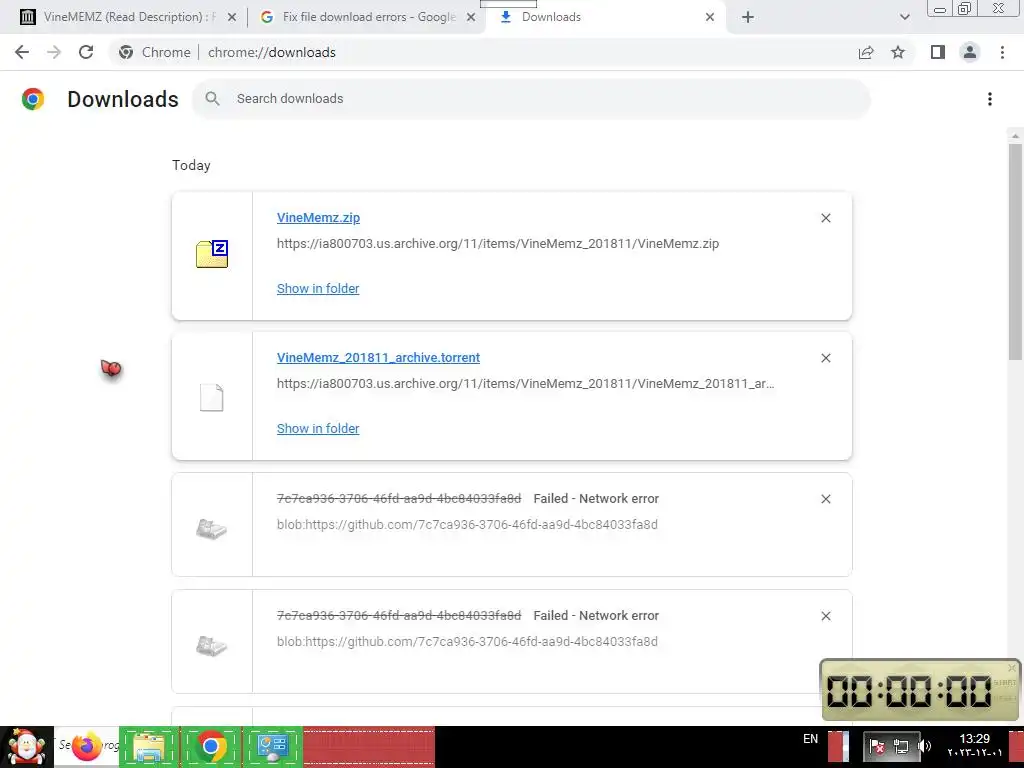Remove the first failed github blob download
1024x768 pixels.
825,499
